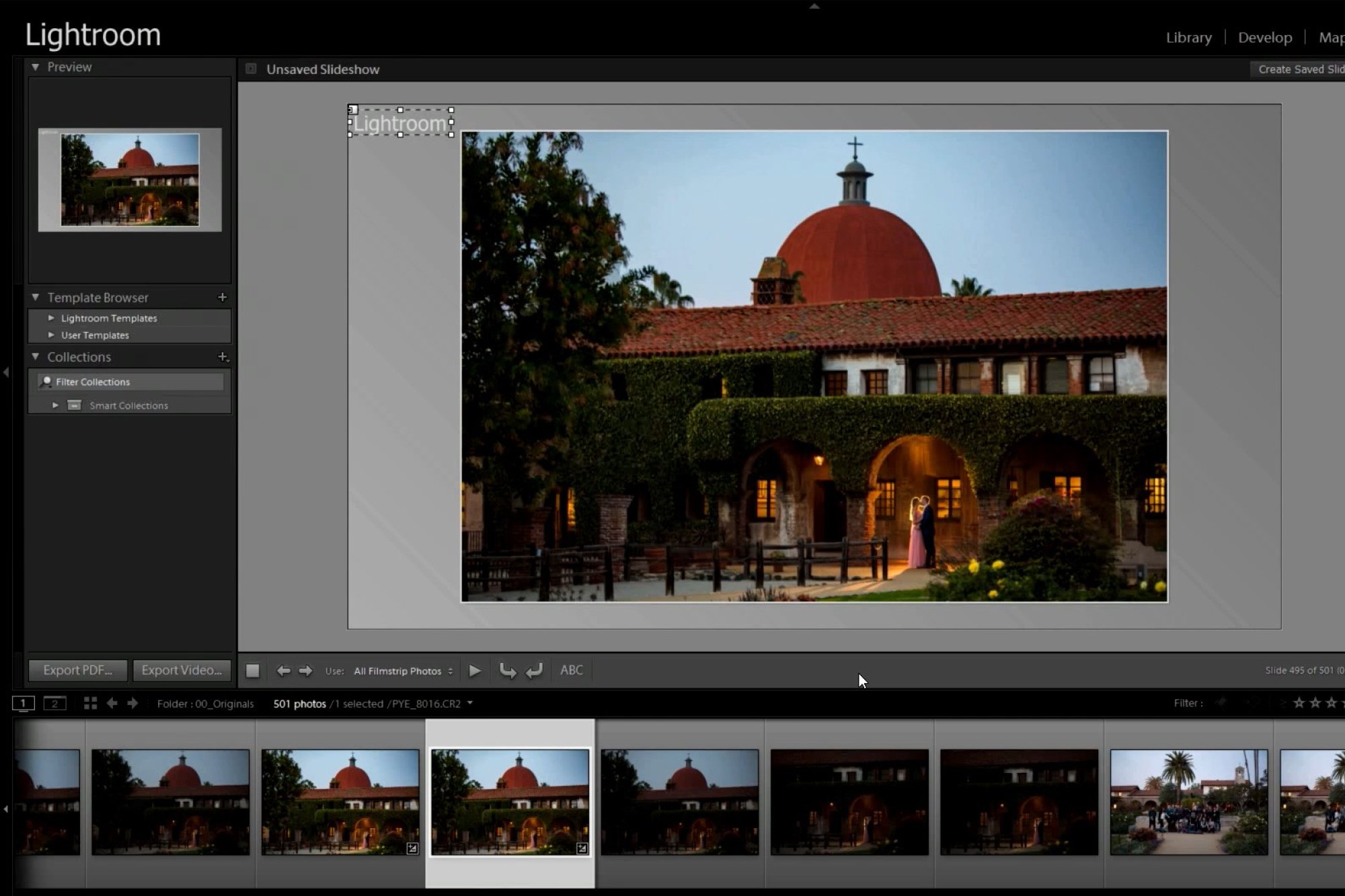Collapse the Preview panel
This screenshot has height=896, width=1345.
(x=36, y=67)
